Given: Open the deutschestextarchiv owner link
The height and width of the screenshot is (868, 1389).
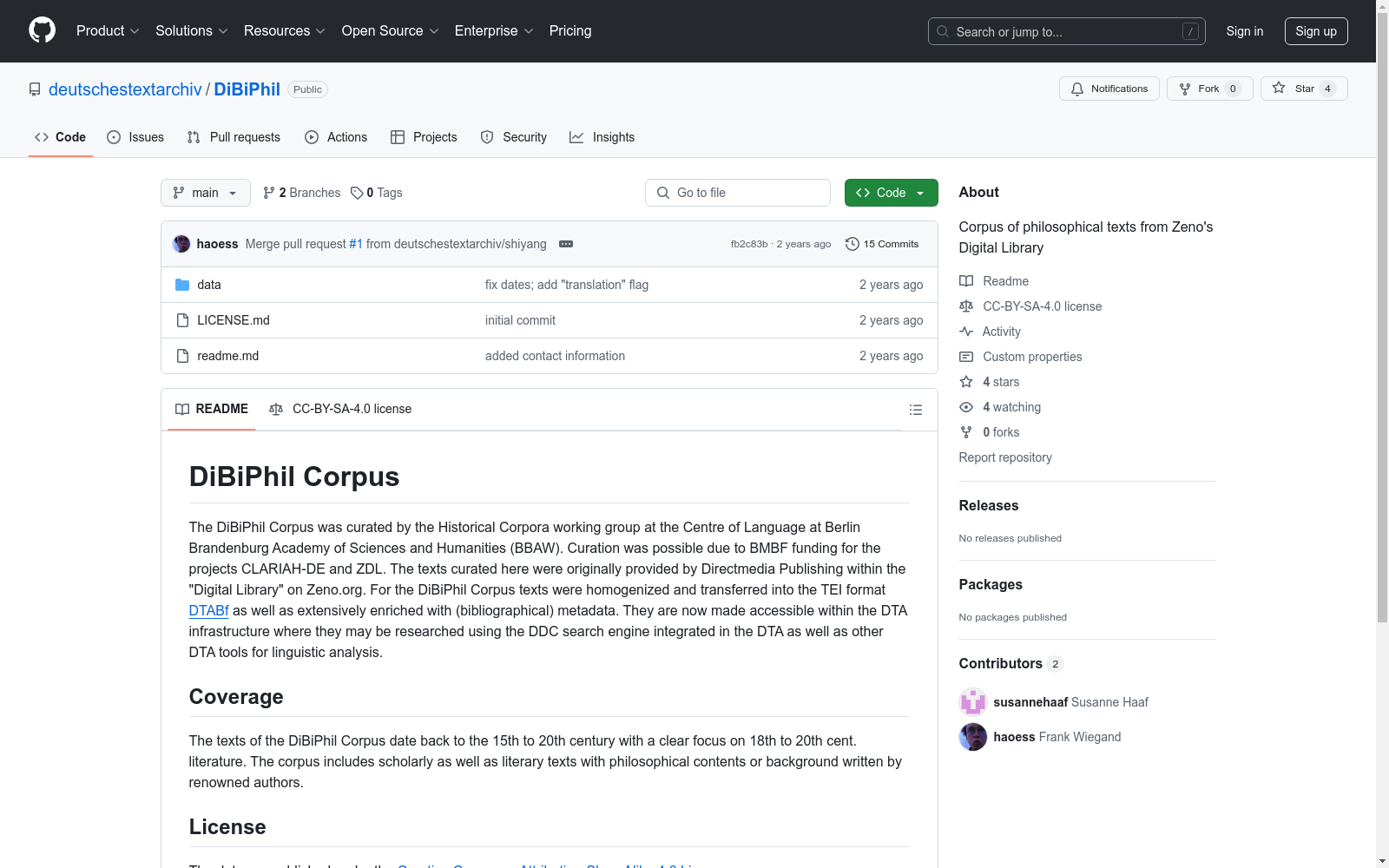Looking at the screenshot, I should coord(125,89).
